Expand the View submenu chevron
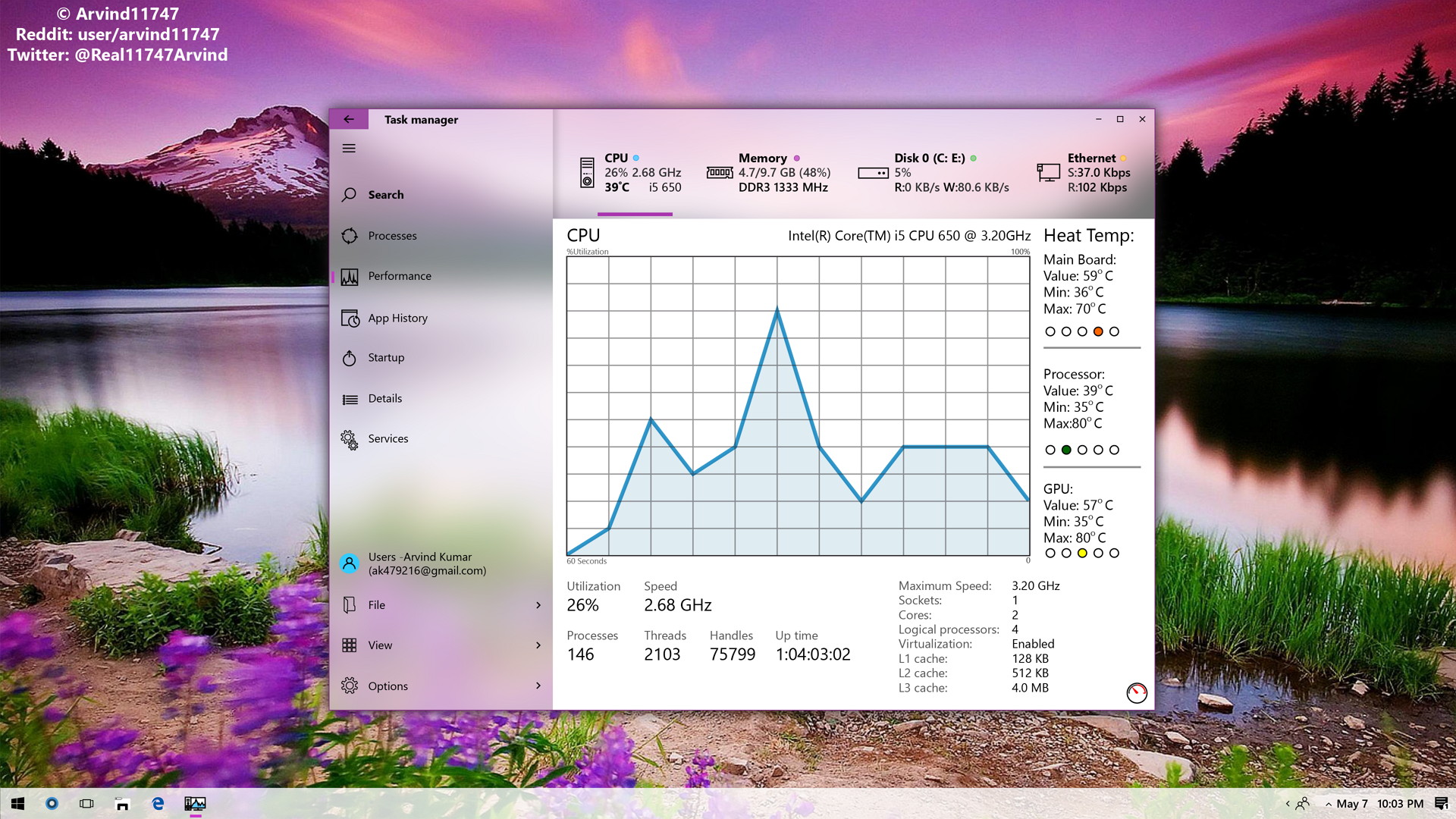 click(538, 645)
